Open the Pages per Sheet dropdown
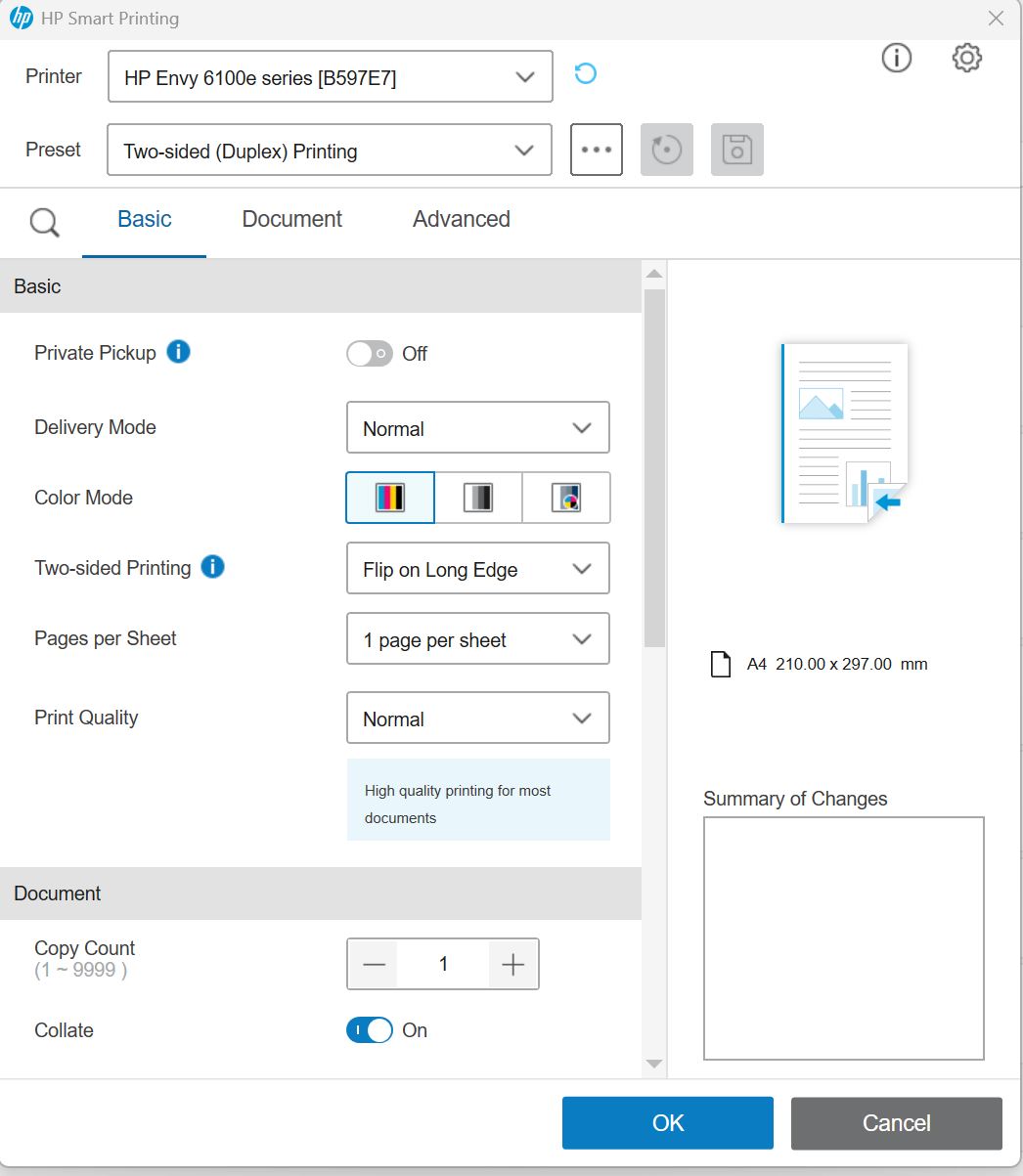Screen dimensions: 1023x1176 [x=478, y=639]
